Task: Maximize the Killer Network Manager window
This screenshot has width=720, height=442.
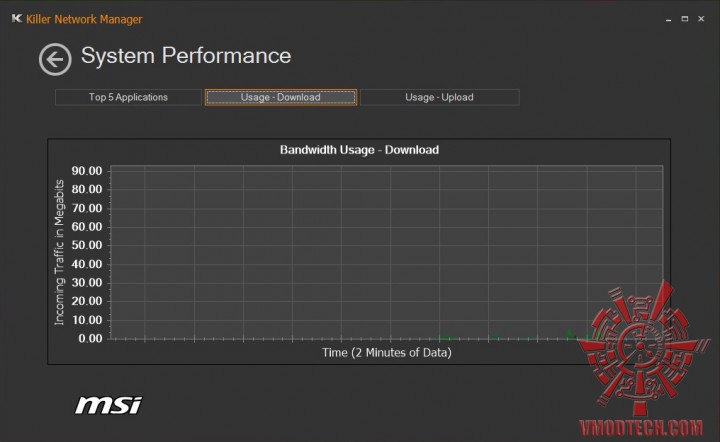Action: click(685, 19)
